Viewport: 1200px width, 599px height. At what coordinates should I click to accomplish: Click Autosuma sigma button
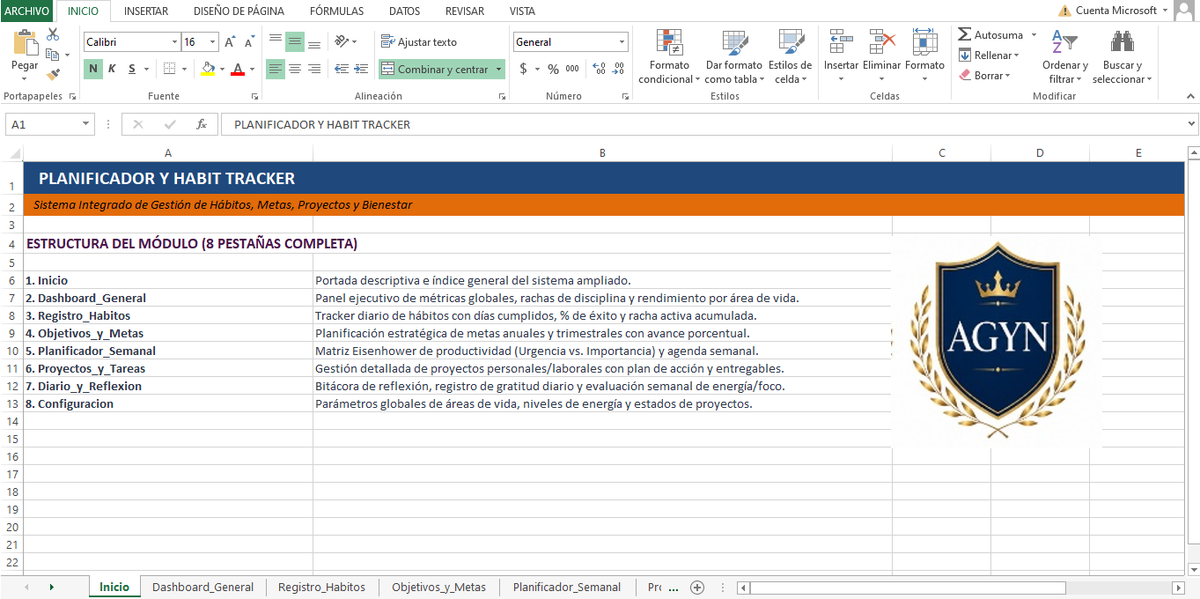pos(990,35)
